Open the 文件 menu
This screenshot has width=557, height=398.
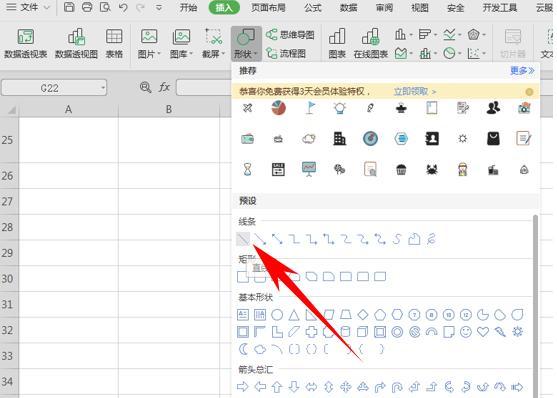[x=28, y=7]
